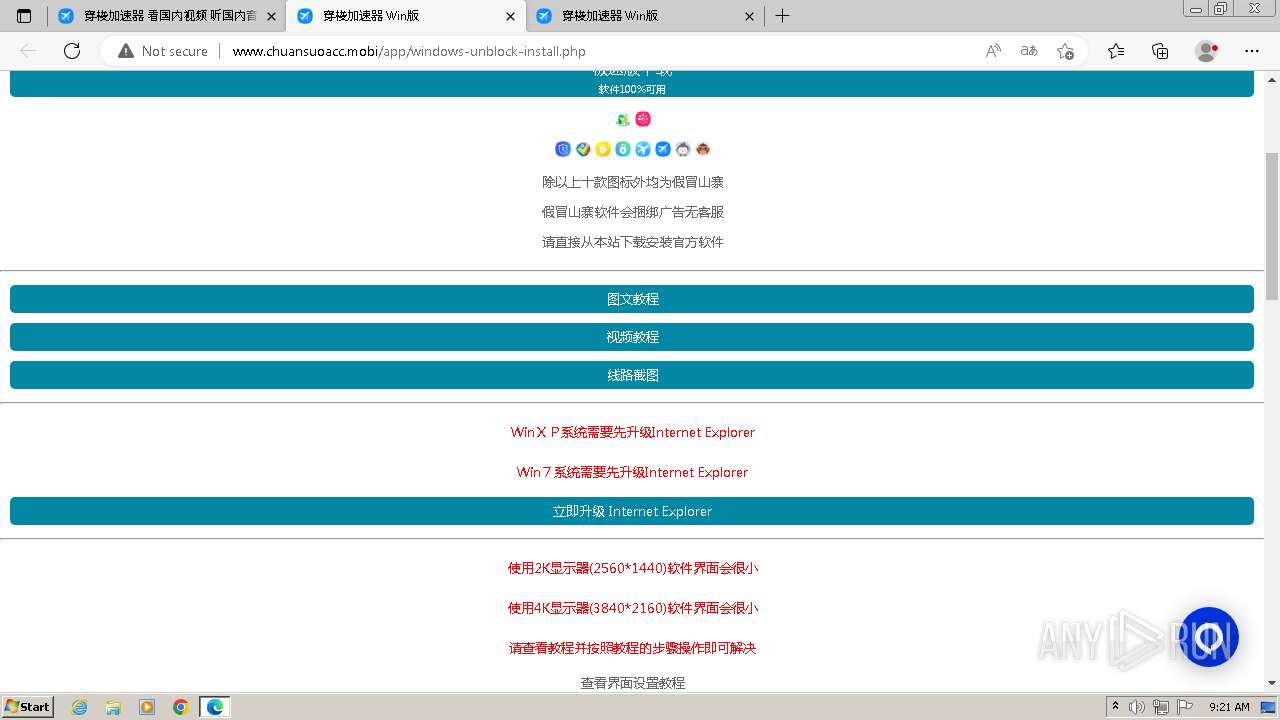Open the network status tray icon

point(1161,707)
